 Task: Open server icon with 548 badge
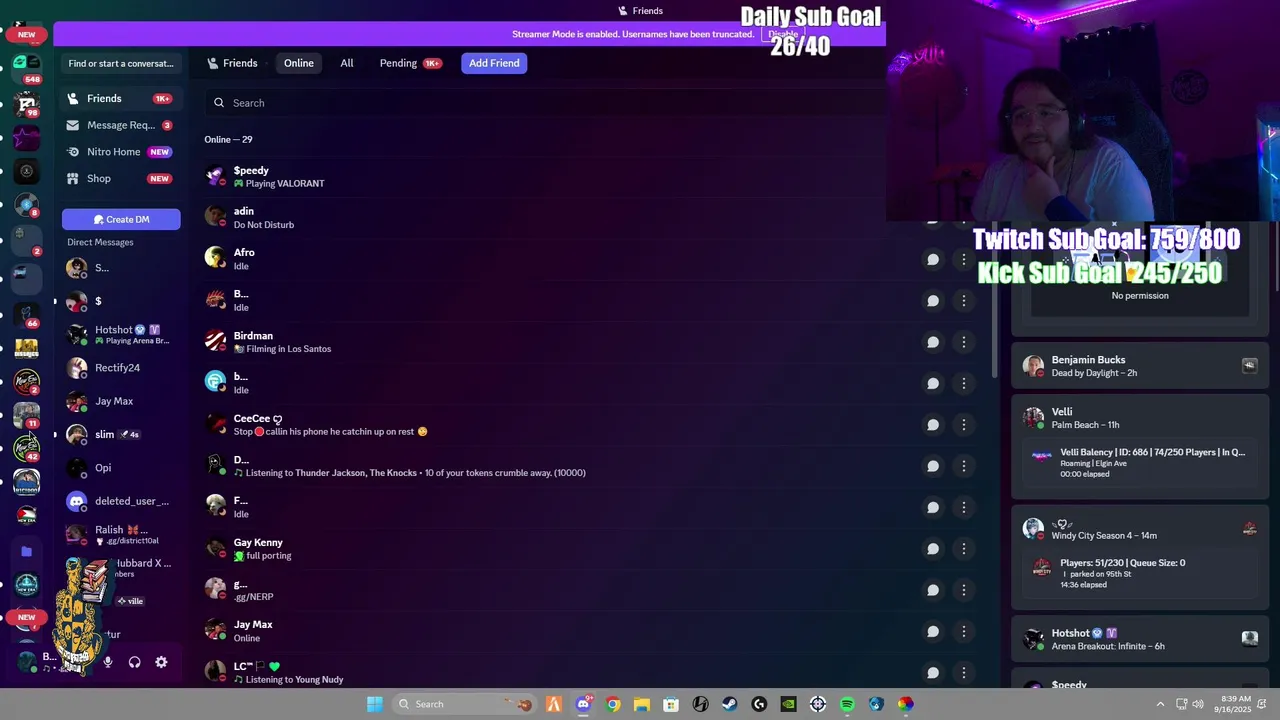pos(27,67)
